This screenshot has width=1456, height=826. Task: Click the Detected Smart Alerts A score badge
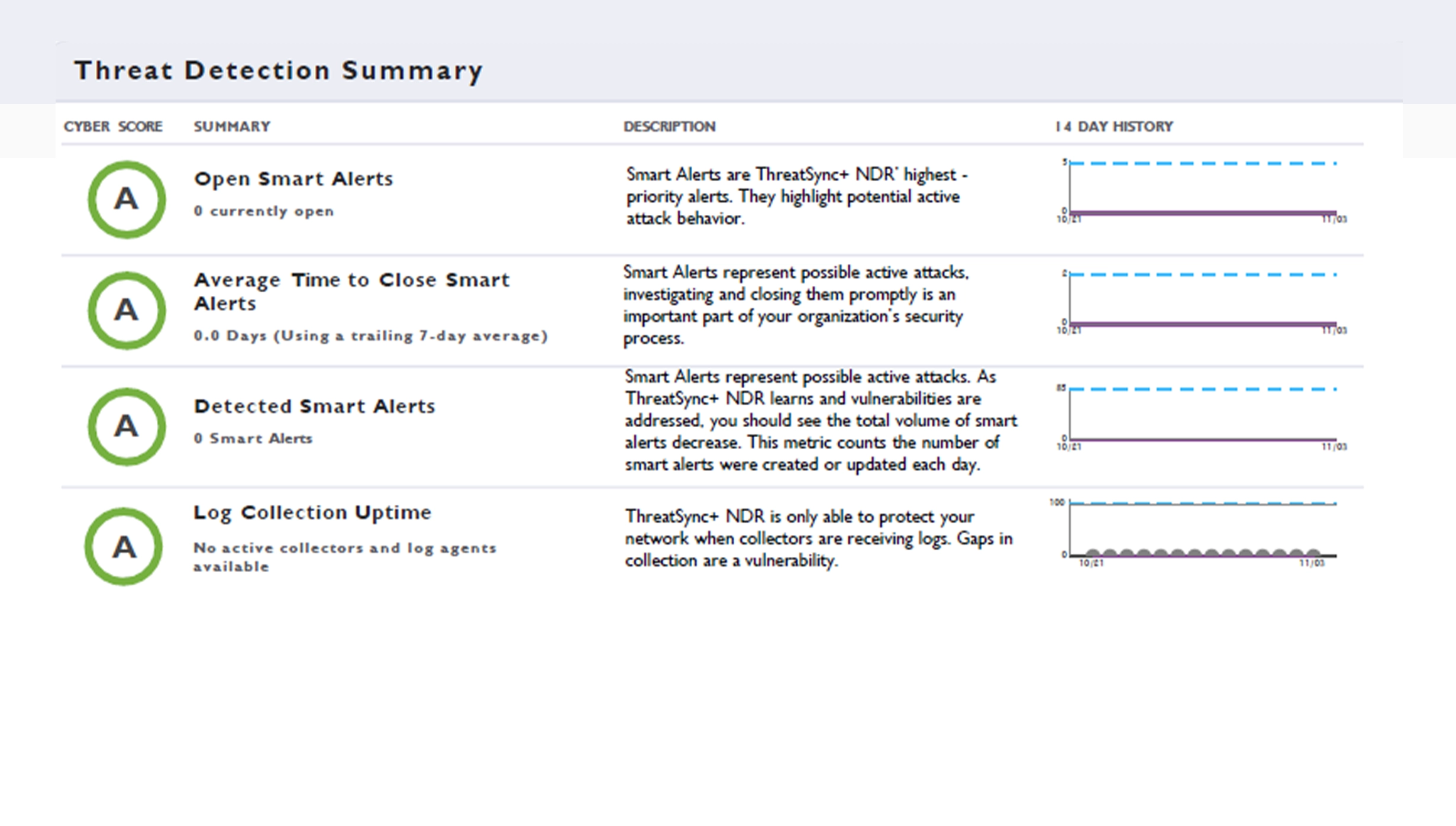point(127,427)
